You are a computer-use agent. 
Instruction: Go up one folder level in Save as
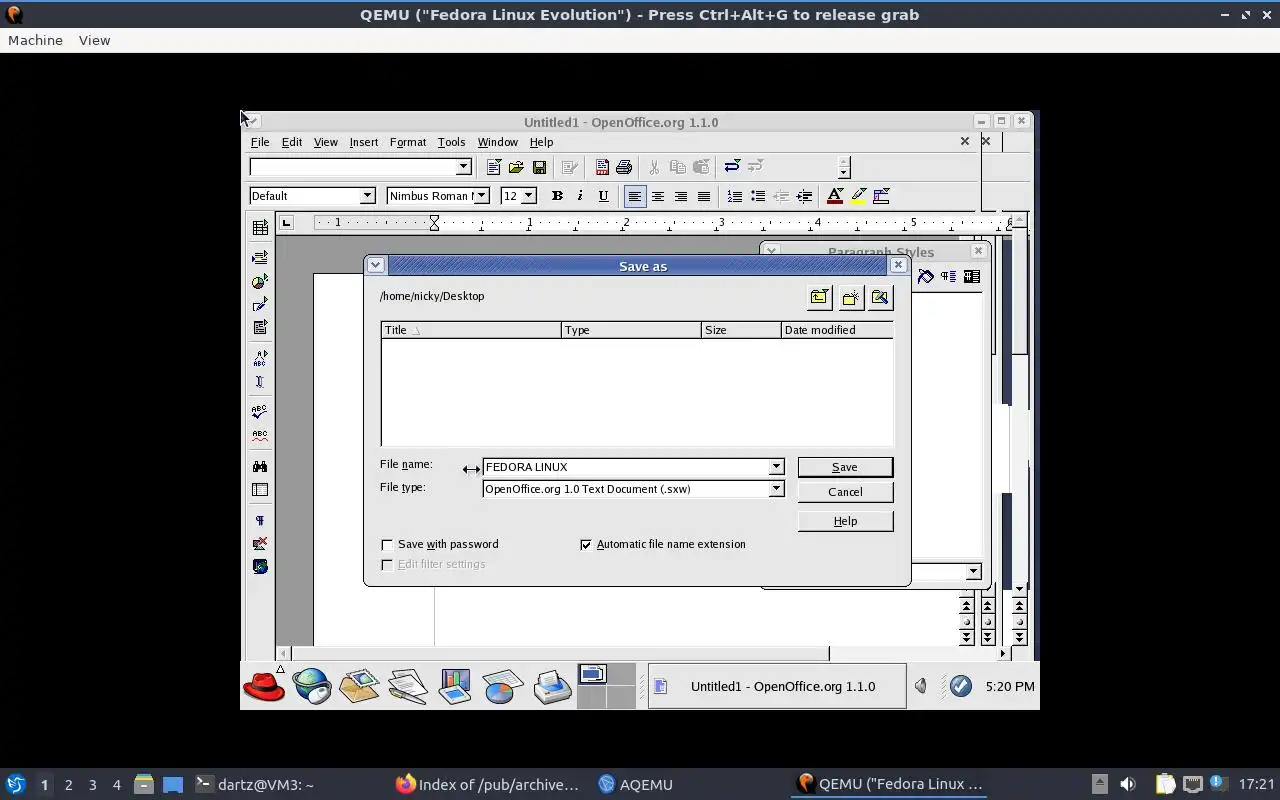point(820,297)
